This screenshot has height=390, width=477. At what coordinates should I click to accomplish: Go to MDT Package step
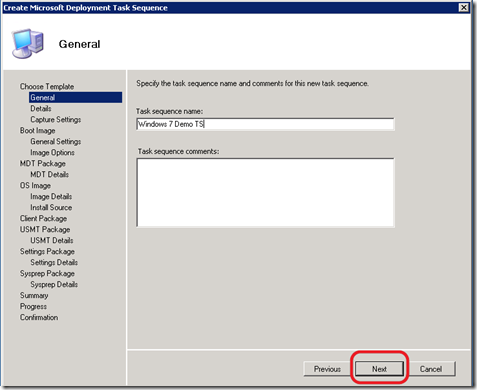point(43,163)
